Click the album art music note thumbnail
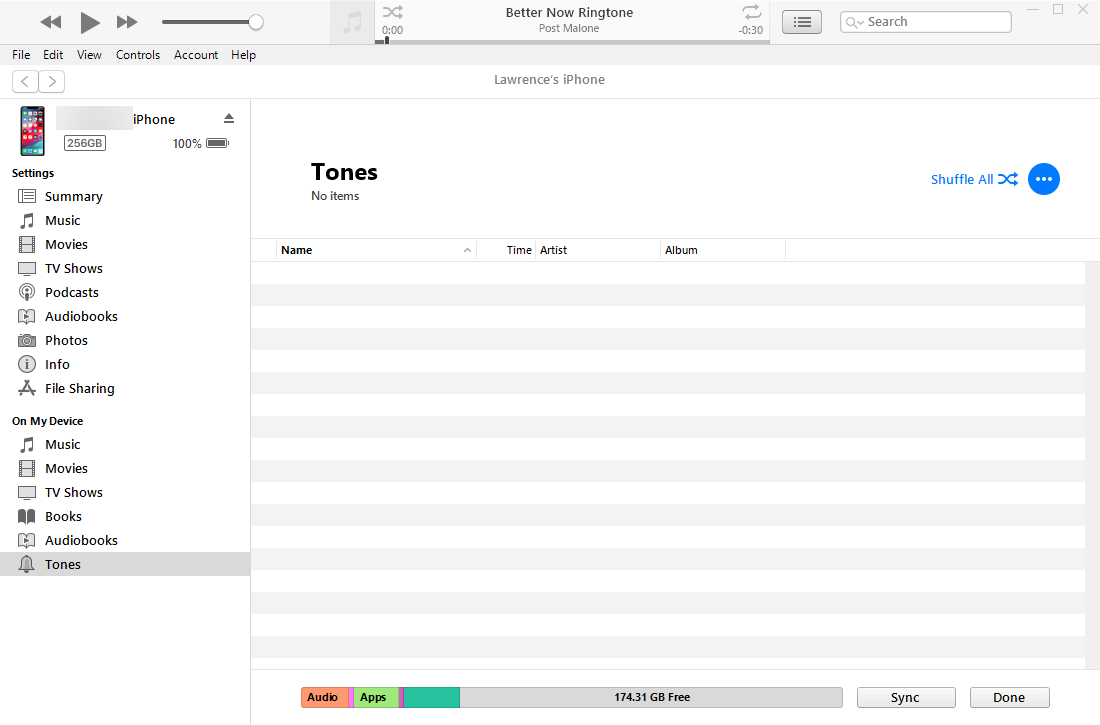Screen dimensions: 1100x725 point(352,22)
